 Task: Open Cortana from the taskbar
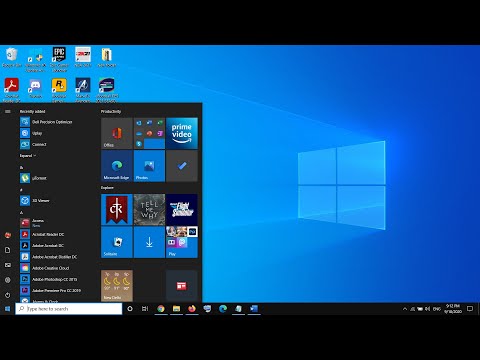130,309
